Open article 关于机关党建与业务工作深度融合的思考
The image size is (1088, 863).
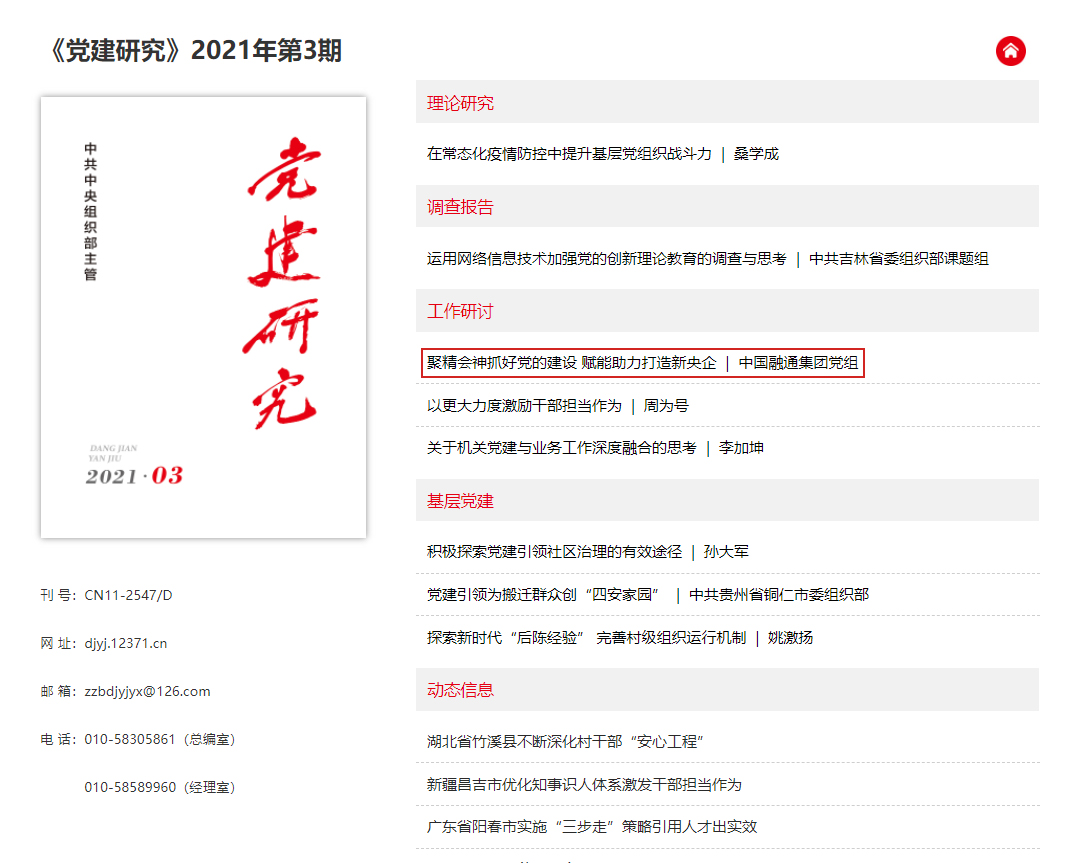click(x=561, y=448)
